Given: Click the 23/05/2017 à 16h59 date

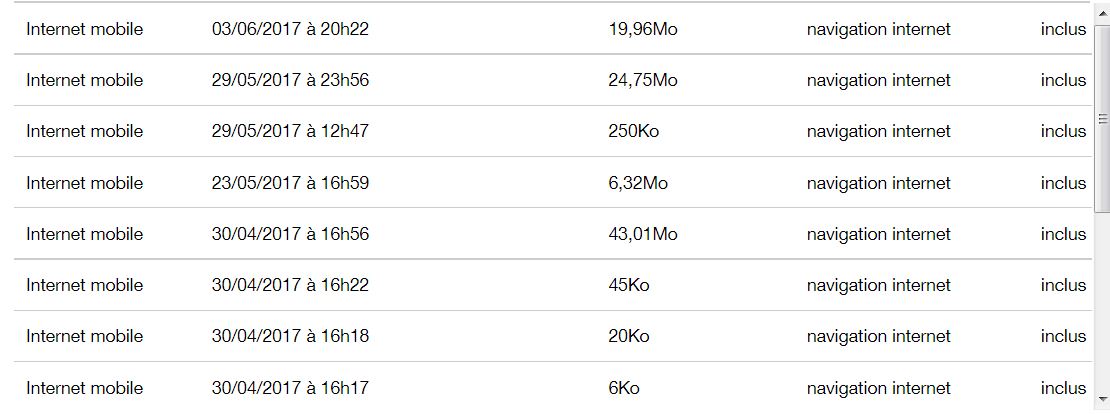Looking at the screenshot, I should click(290, 183).
